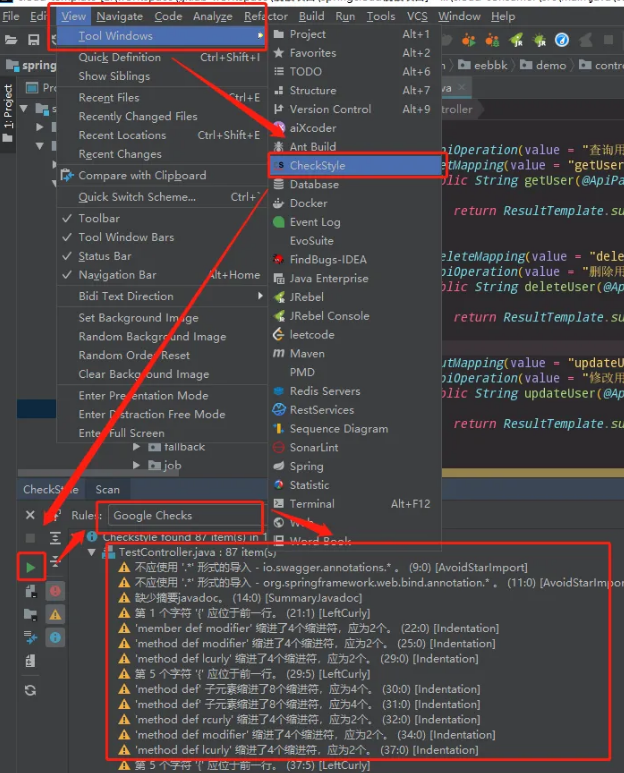
Task: Choose the RestServices tool window
Action: click(x=355, y=410)
